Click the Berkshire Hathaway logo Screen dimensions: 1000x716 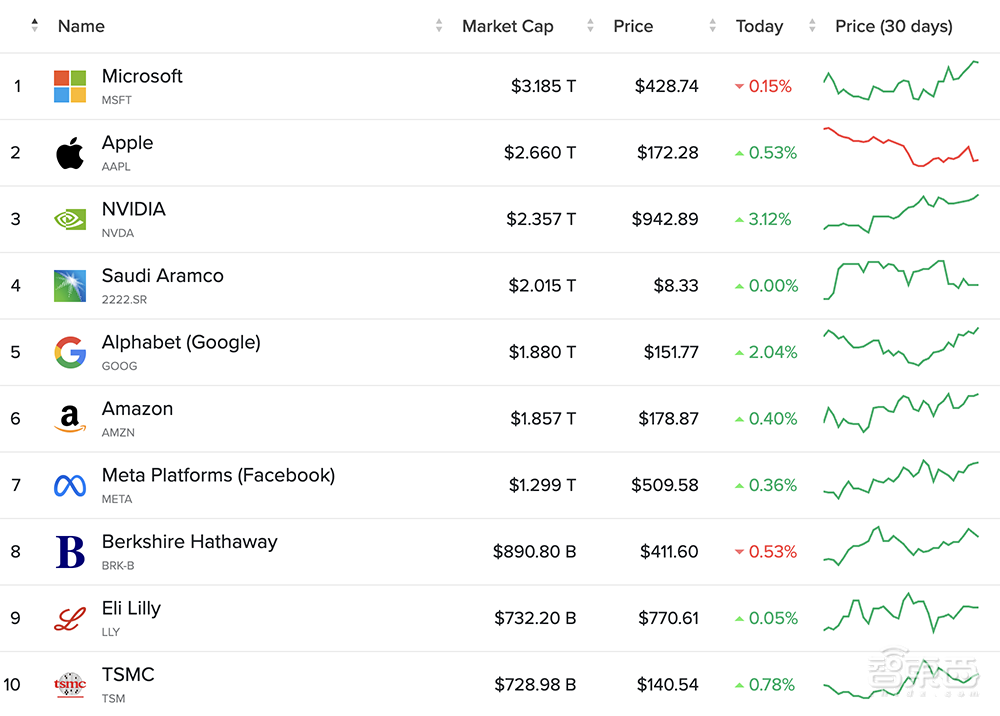70,552
